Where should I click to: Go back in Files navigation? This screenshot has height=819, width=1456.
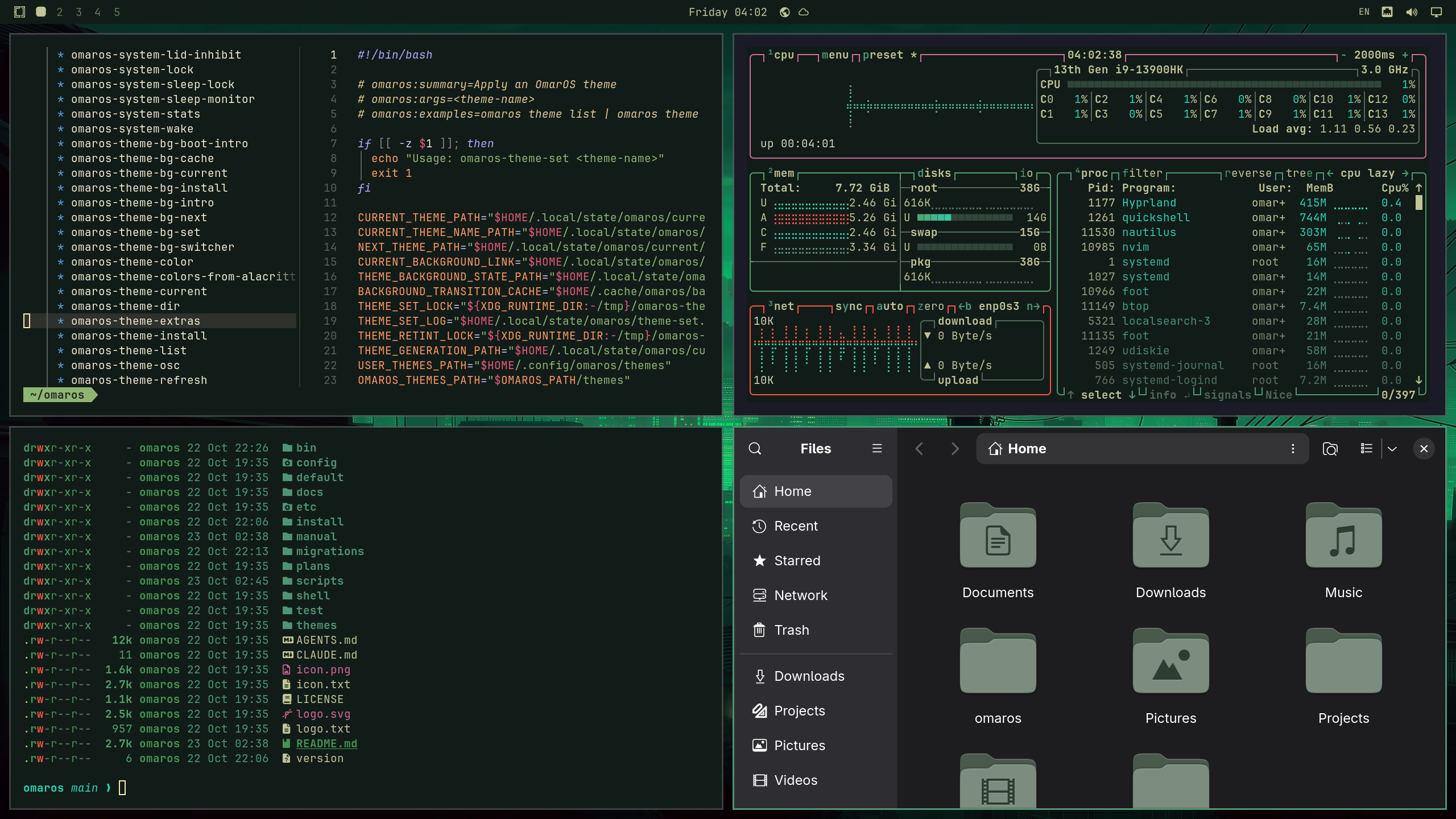point(919,449)
